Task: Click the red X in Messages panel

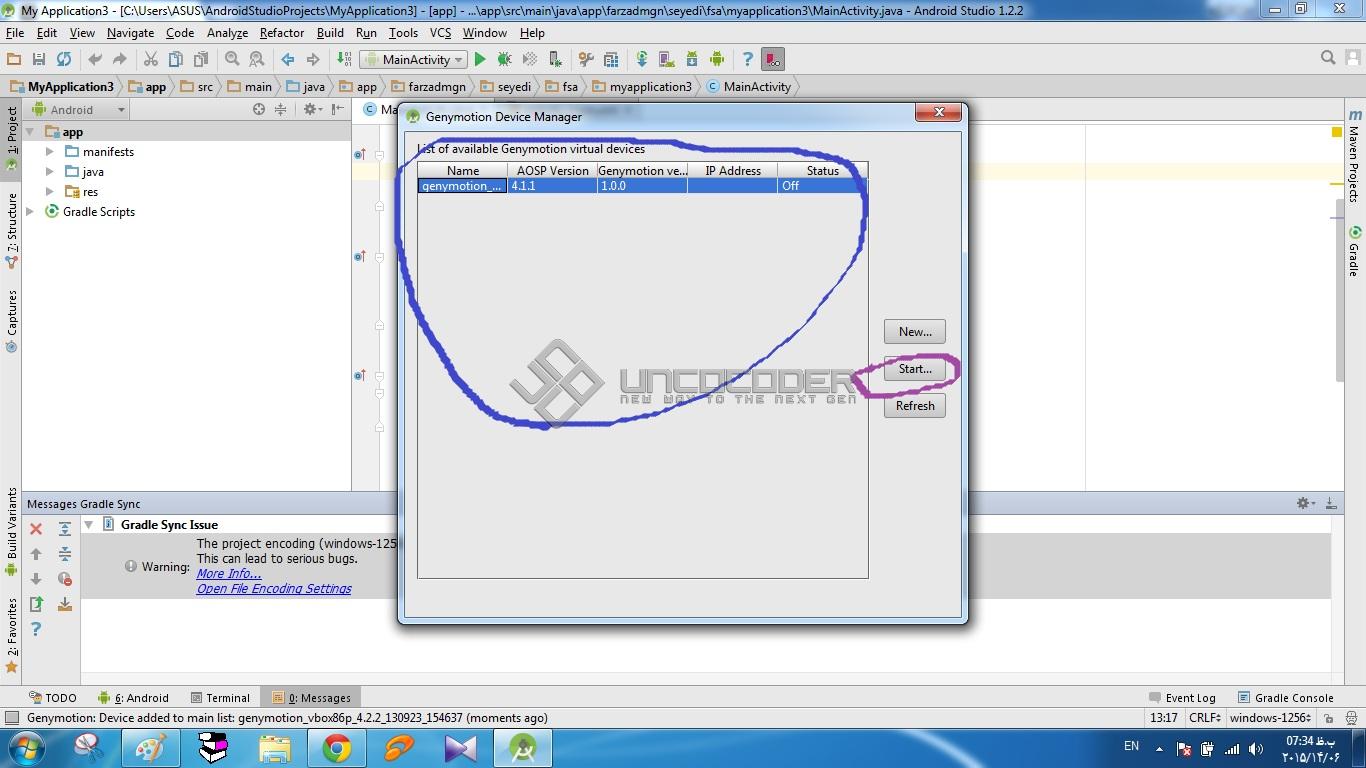Action: [36, 529]
